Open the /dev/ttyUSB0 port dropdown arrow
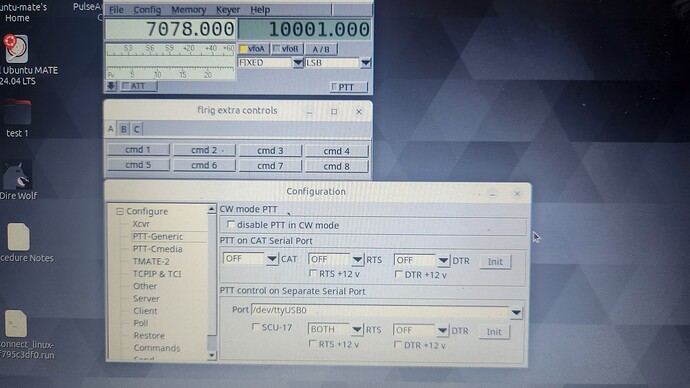 pos(516,312)
